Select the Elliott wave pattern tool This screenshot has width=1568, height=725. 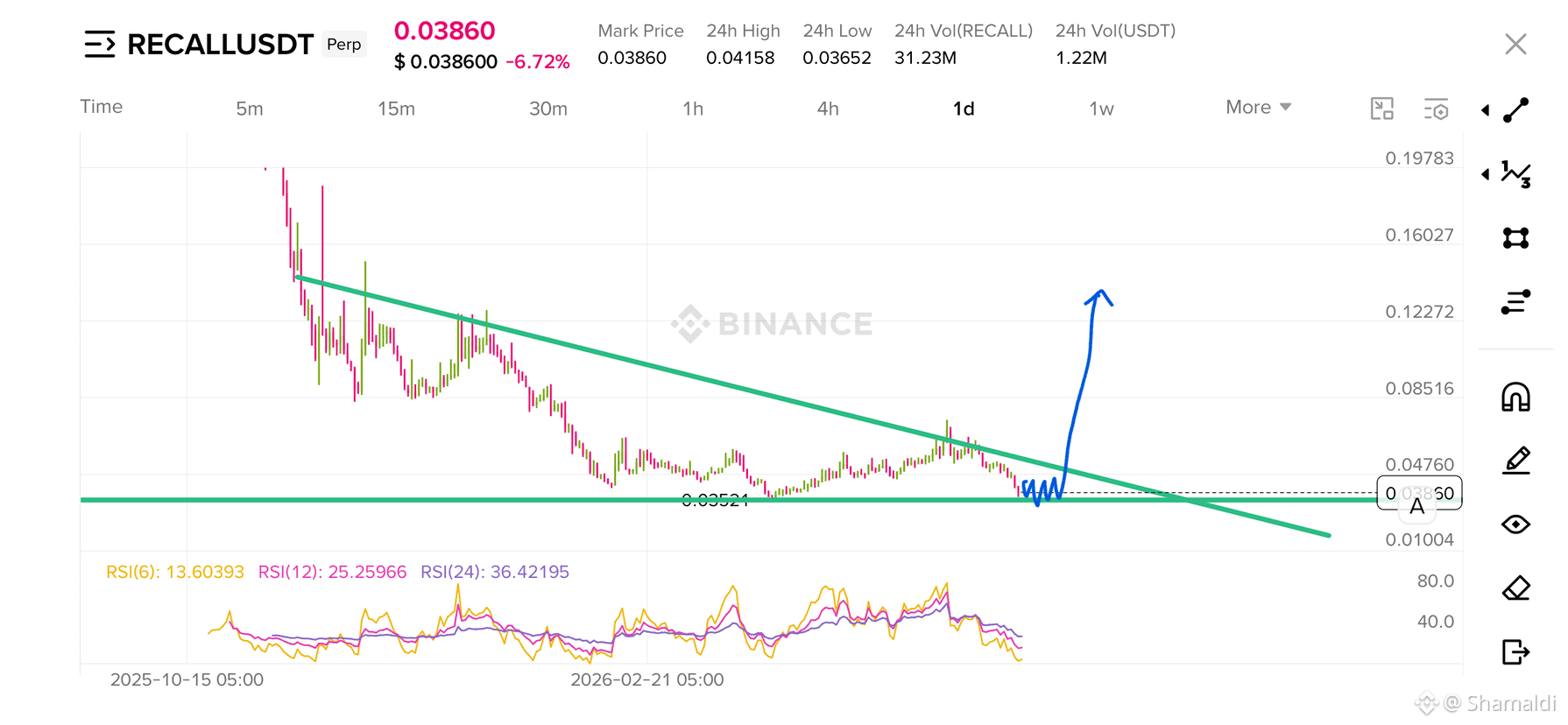(x=1516, y=174)
